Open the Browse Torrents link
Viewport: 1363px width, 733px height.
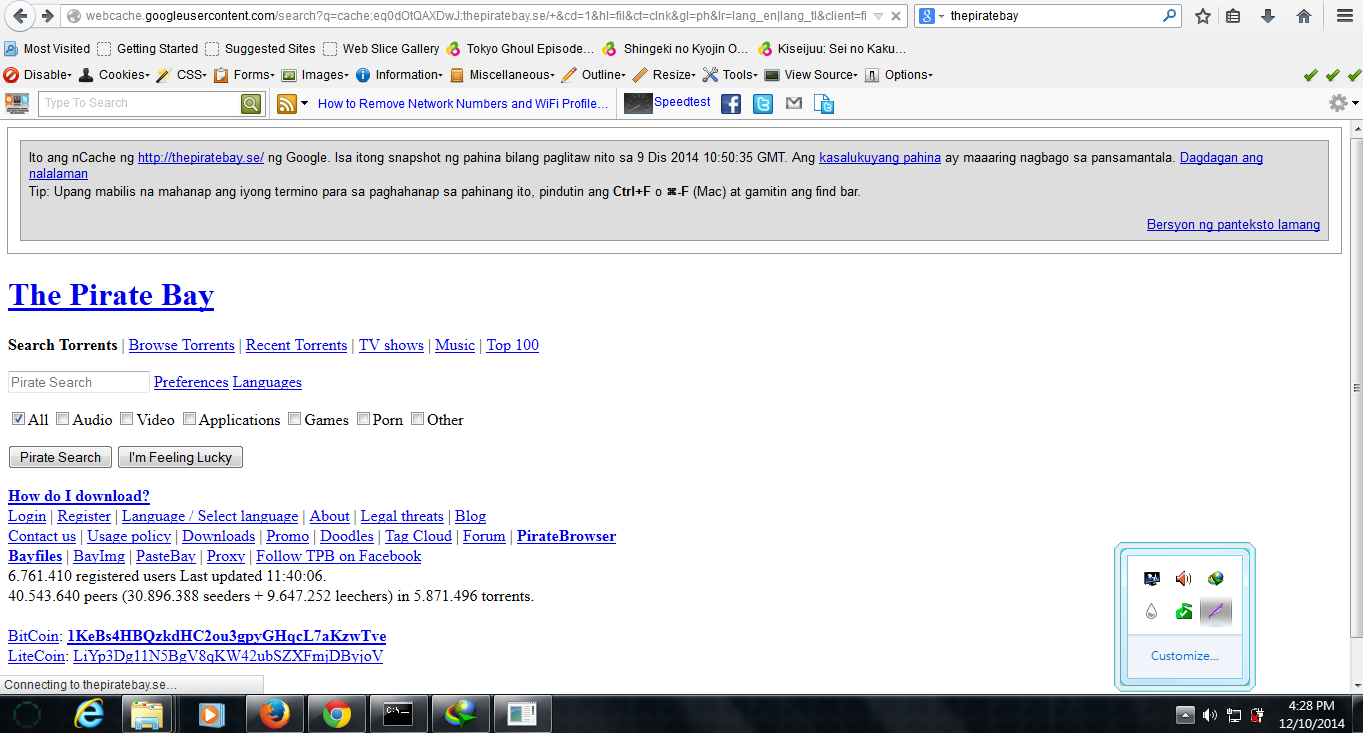coord(182,345)
